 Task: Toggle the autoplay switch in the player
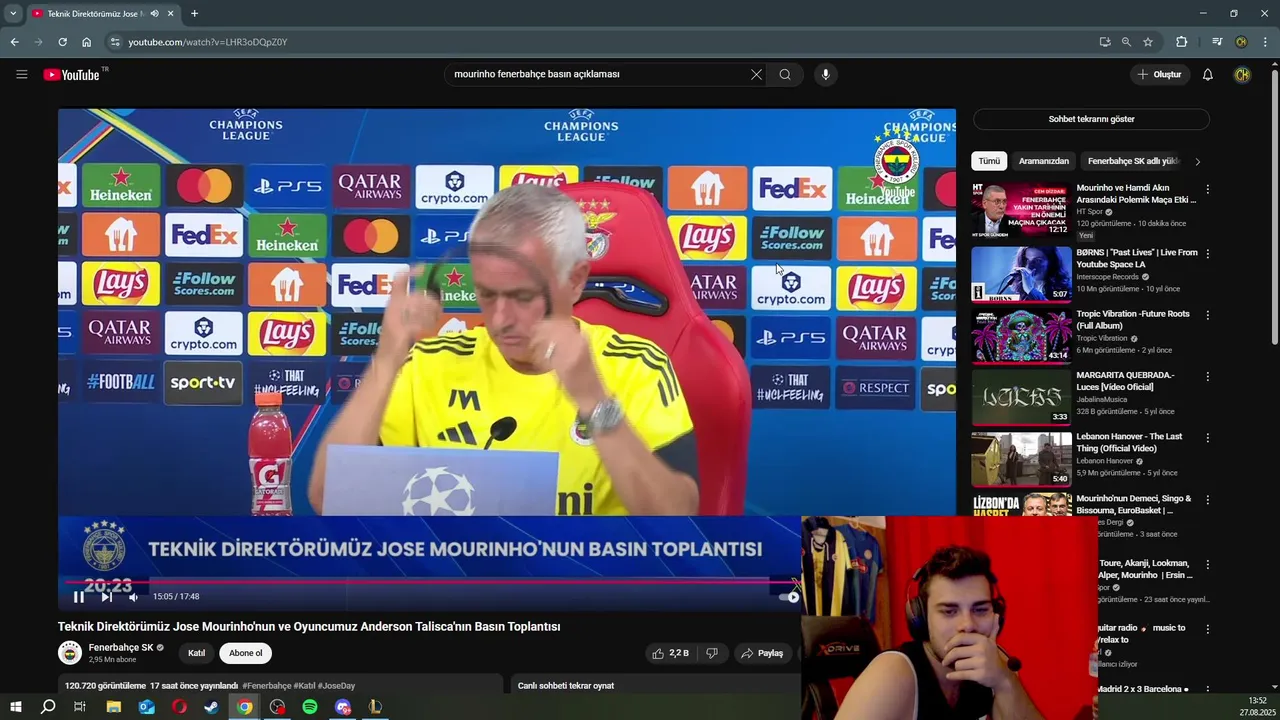point(789,597)
